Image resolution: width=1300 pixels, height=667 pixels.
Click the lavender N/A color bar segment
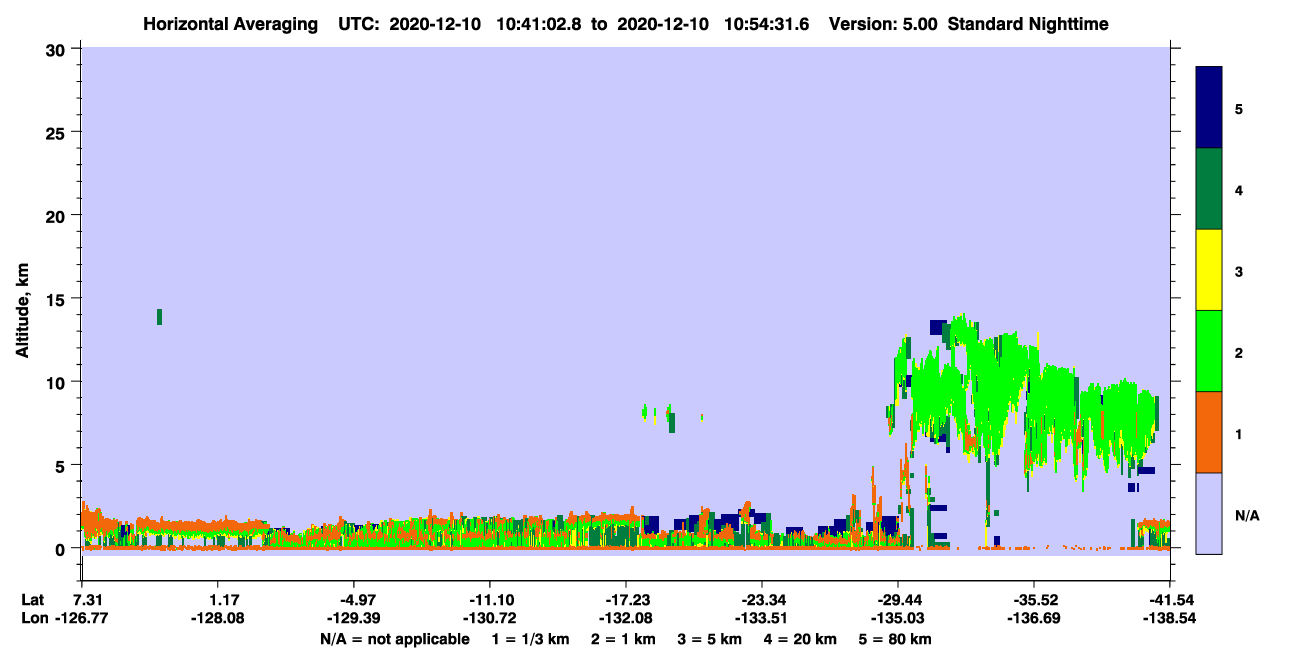coord(1209,513)
